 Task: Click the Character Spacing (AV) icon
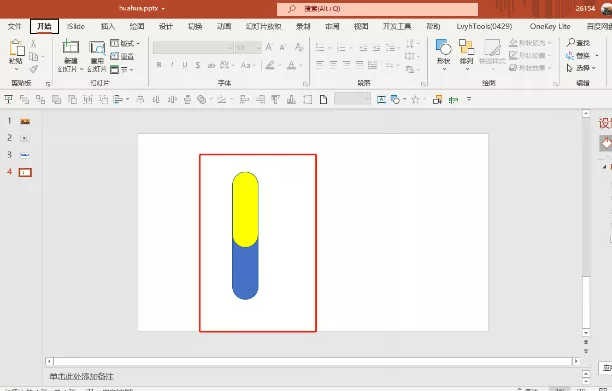click(224, 65)
